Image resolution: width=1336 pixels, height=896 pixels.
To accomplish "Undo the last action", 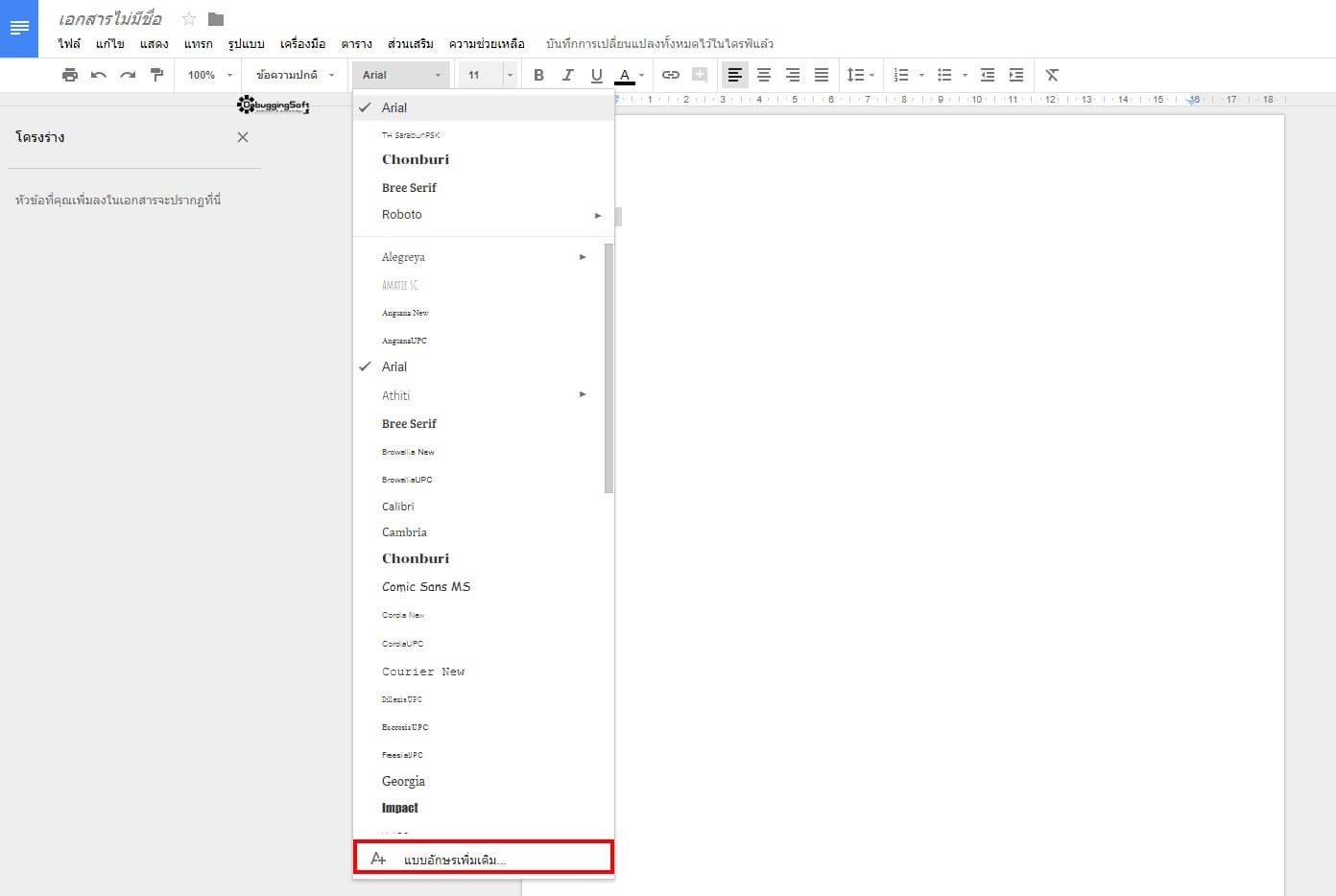I will coord(99,74).
